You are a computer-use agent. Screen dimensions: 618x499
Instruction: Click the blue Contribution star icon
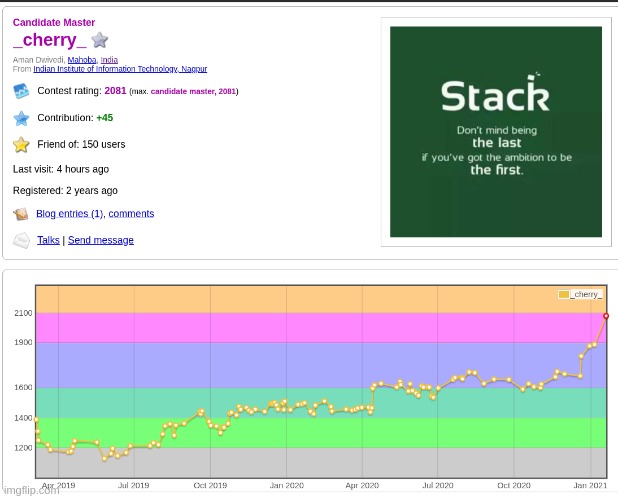tap(21, 118)
